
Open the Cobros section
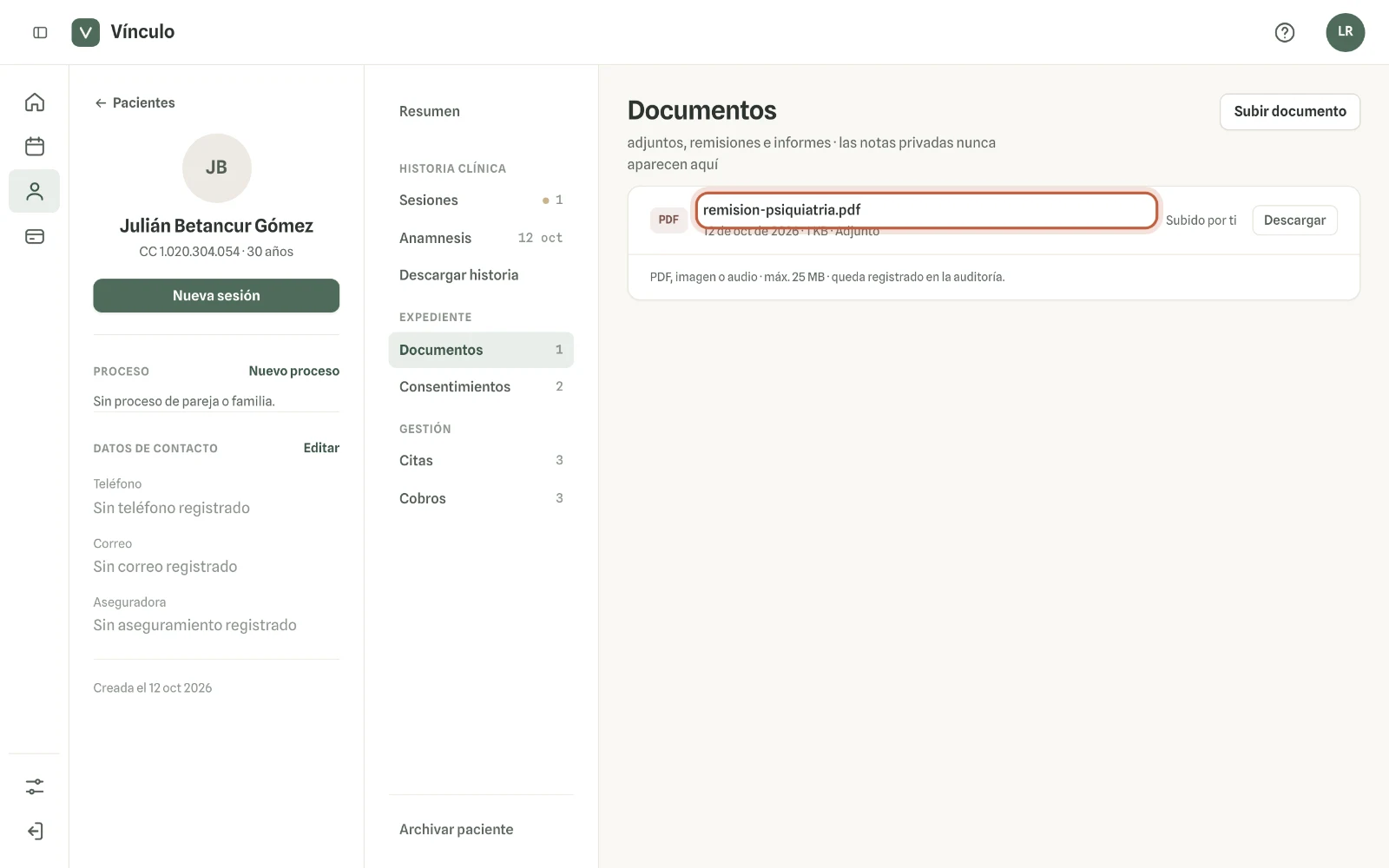point(481,498)
